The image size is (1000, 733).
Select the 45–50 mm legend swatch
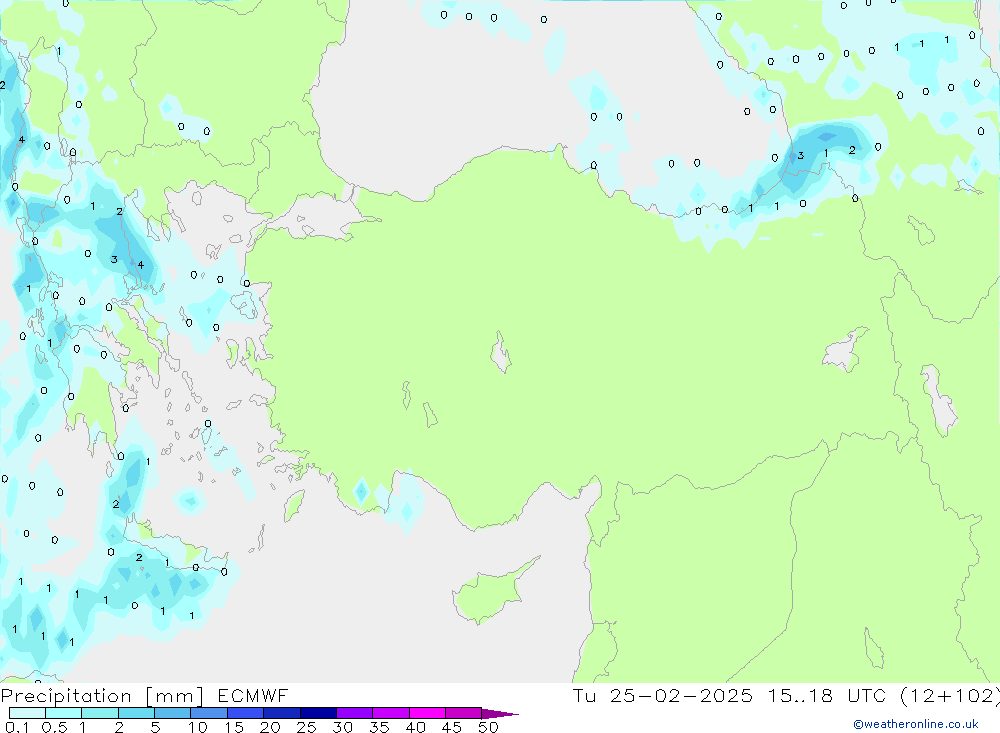click(464, 713)
